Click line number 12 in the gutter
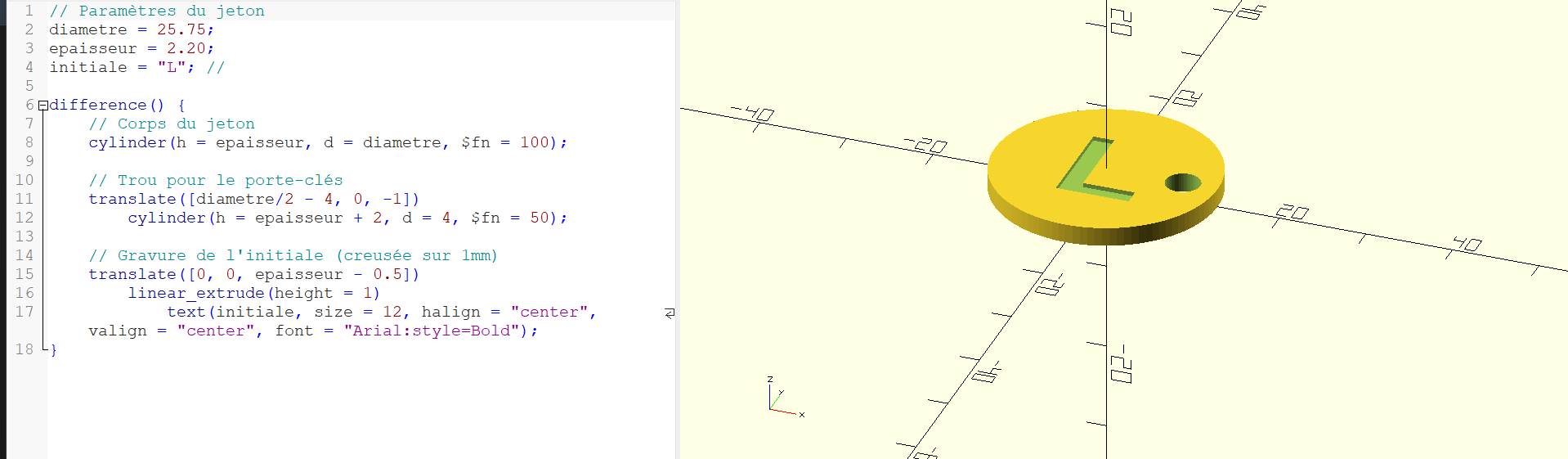 click(x=25, y=218)
